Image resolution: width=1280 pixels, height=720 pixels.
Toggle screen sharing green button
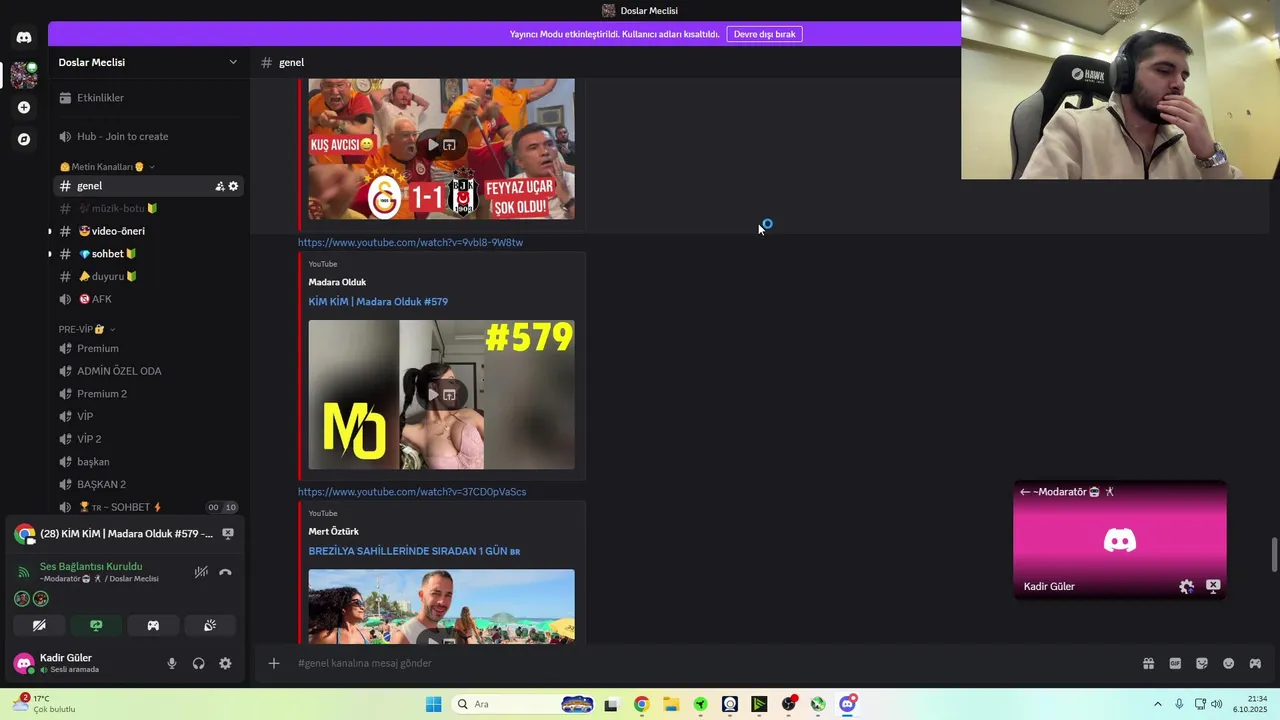pyautogui.click(x=96, y=625)
